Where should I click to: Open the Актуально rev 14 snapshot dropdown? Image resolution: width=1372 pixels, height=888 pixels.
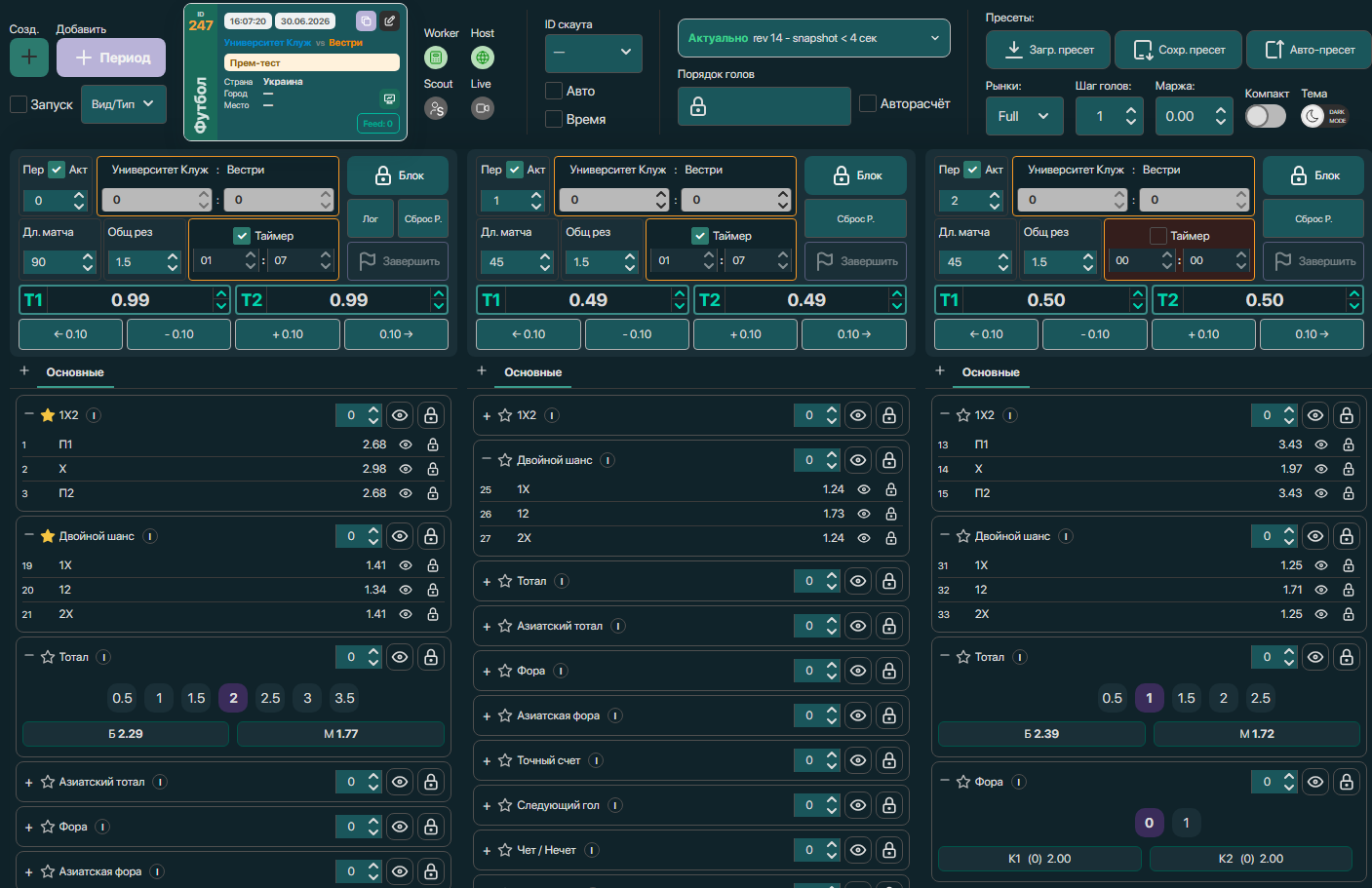(x=814, y=38)
